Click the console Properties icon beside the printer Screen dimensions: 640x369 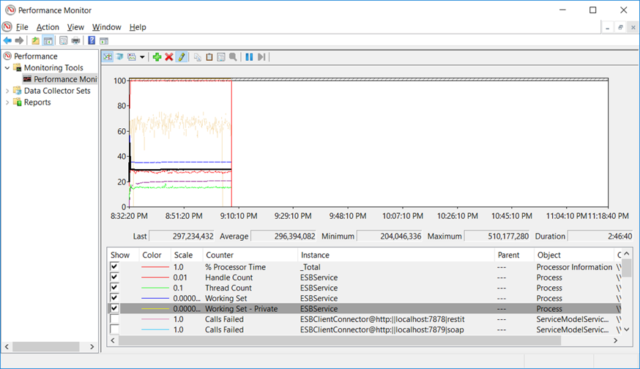63,40
